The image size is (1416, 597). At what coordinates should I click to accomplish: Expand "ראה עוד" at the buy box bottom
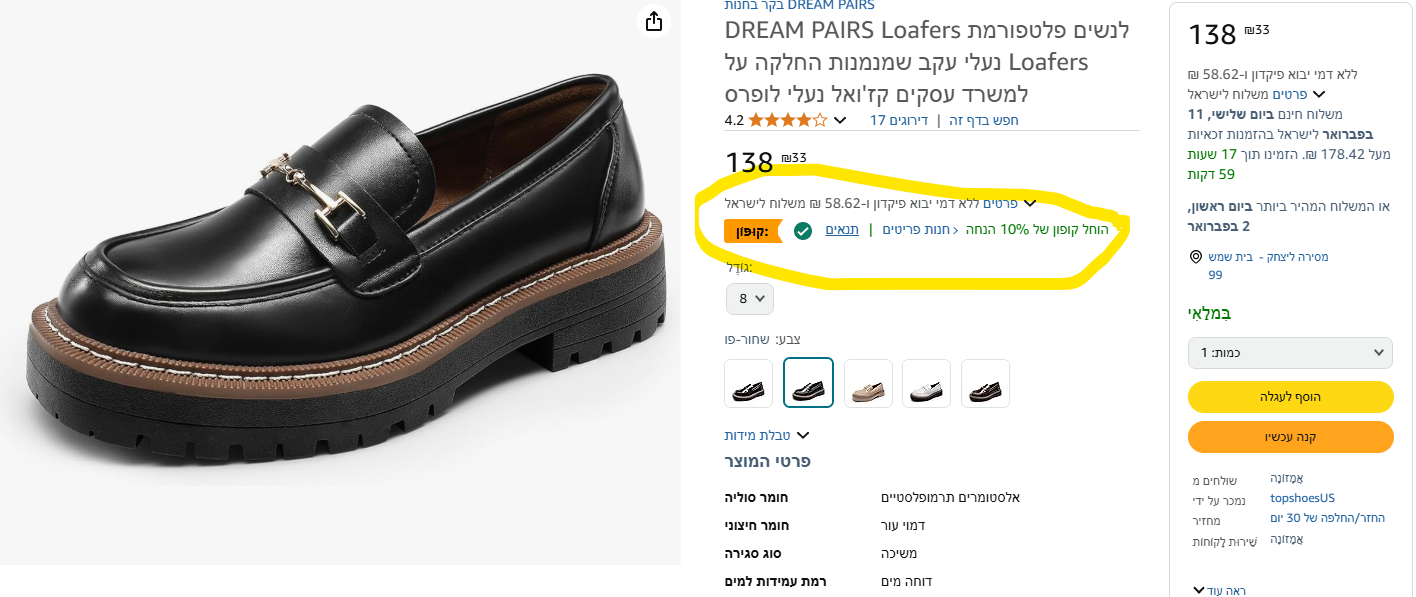coord(1219,590)
